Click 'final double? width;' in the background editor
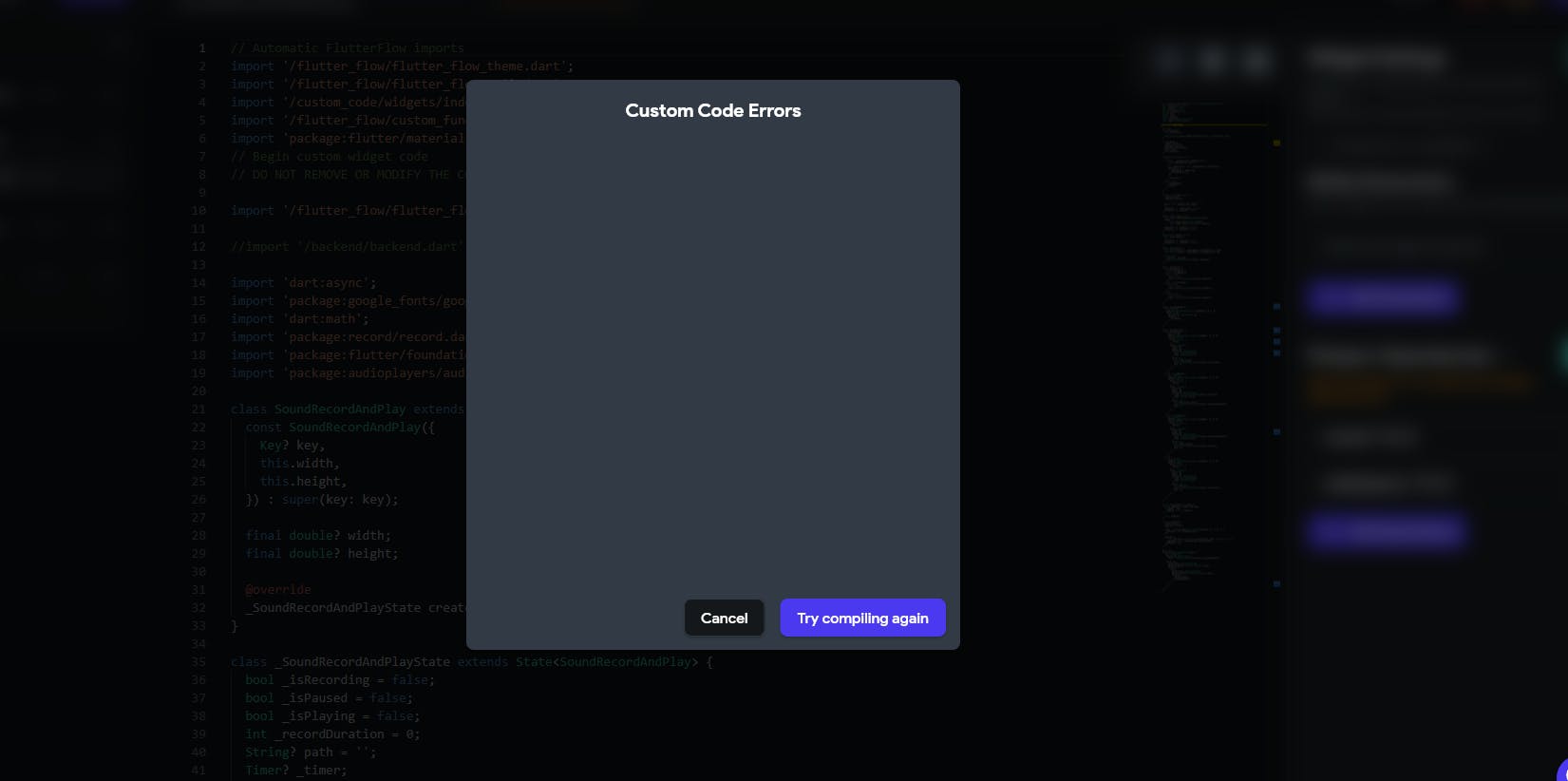This screenshot has width=1568, height=781. tap(318, 535)
